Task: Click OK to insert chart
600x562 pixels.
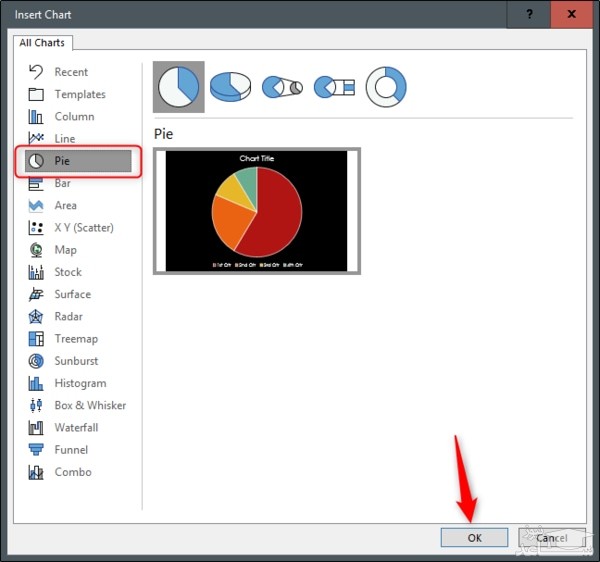Action: click(474, 538)
